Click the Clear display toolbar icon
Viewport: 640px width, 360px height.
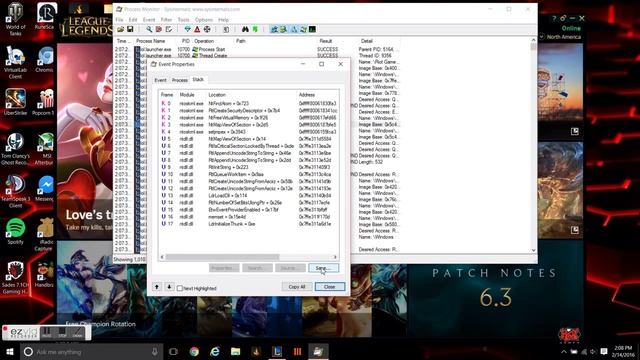click(169, 29)
